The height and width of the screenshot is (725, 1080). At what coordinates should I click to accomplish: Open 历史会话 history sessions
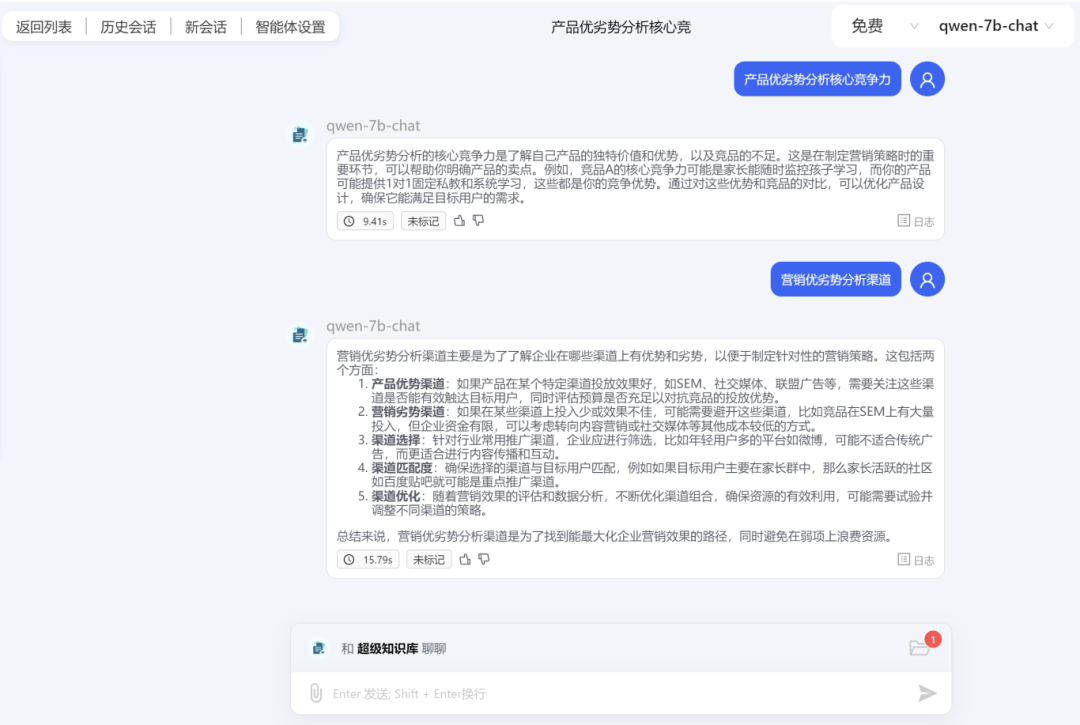[128, 27]
